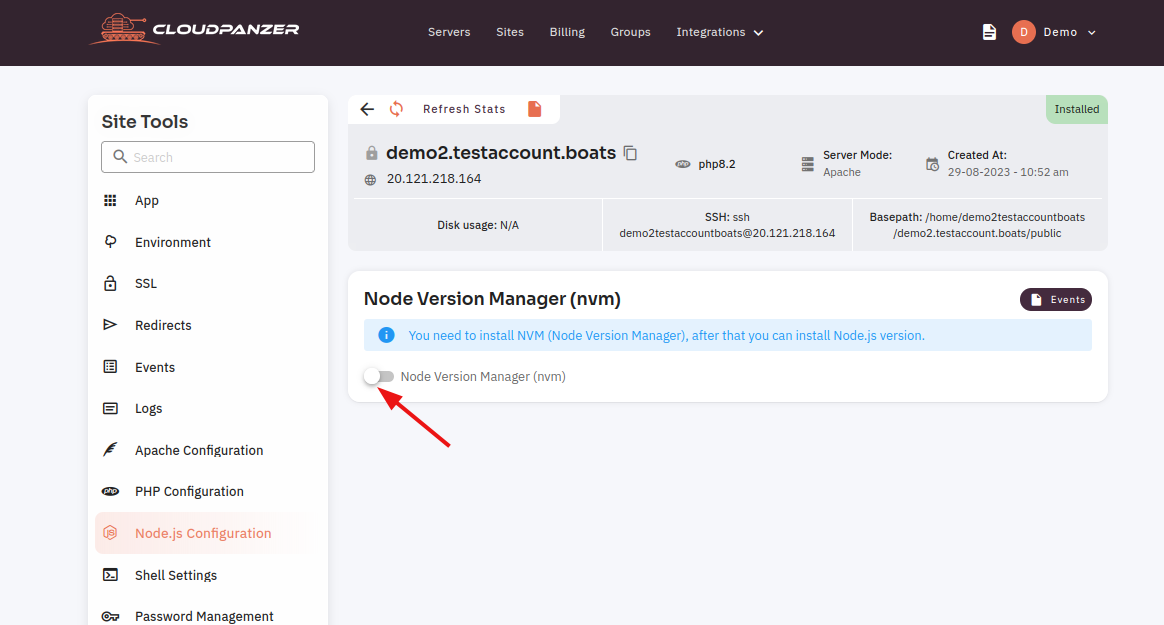Image resolution: width=1164 pixels, height=625 pixels.
Task: Open the orange file icon beside Refresh Stats
Action: click(534, 109)
